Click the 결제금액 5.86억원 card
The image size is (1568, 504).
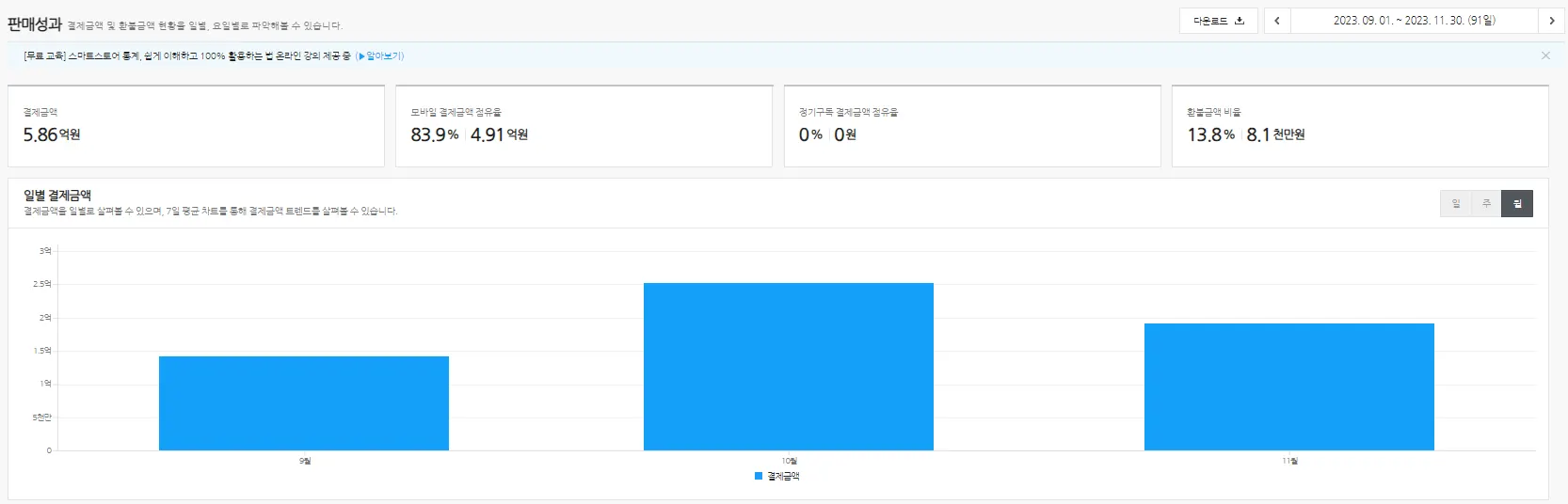[x=196, y=126]
